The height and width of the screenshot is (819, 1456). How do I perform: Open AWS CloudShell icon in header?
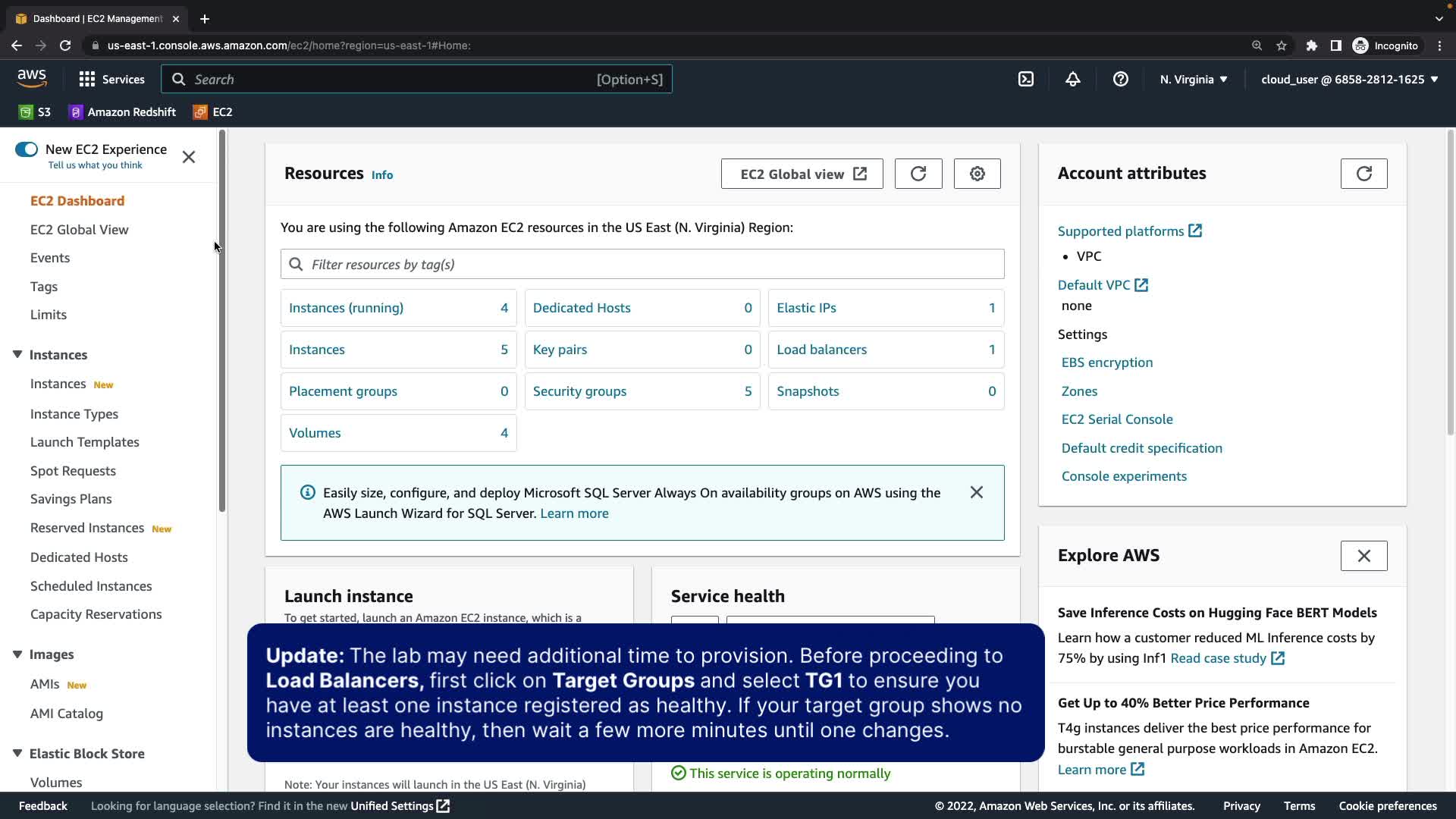1025,79
